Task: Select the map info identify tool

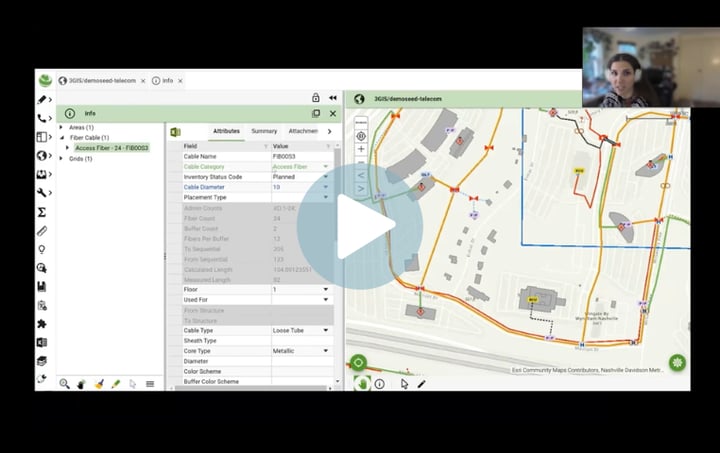Action: tap(379, 384)
